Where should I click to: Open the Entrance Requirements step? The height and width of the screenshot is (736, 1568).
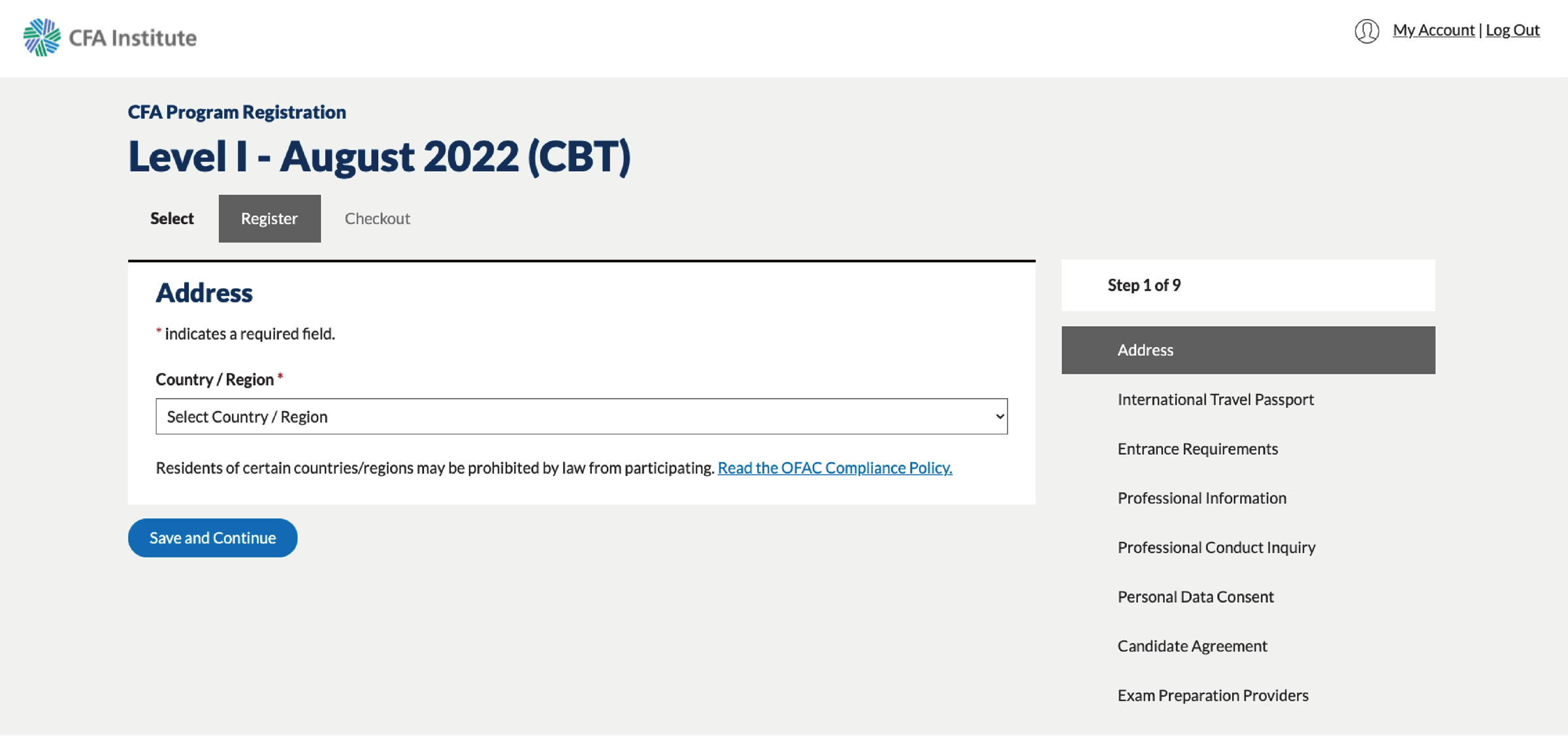click(1197, 449)
